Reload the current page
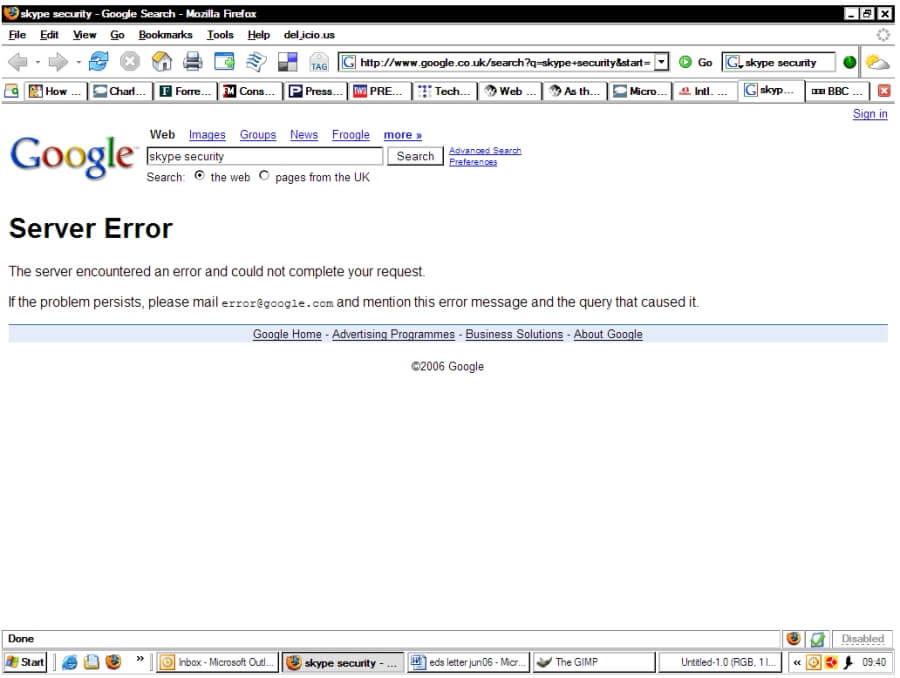The width and height of the screenshot is (900, 678). tap(99, 61)
